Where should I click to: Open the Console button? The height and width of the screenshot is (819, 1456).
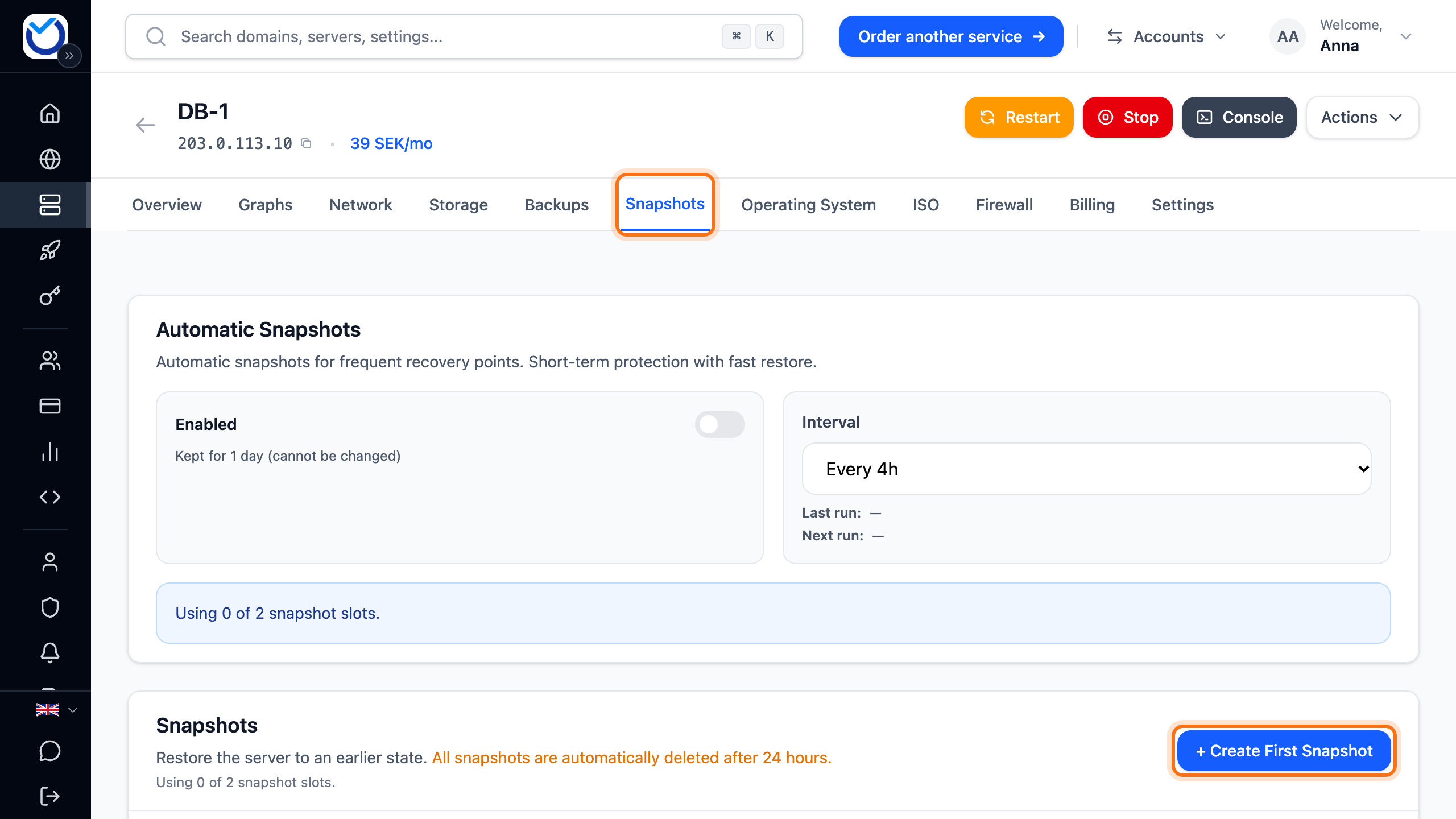[1239, 117]
